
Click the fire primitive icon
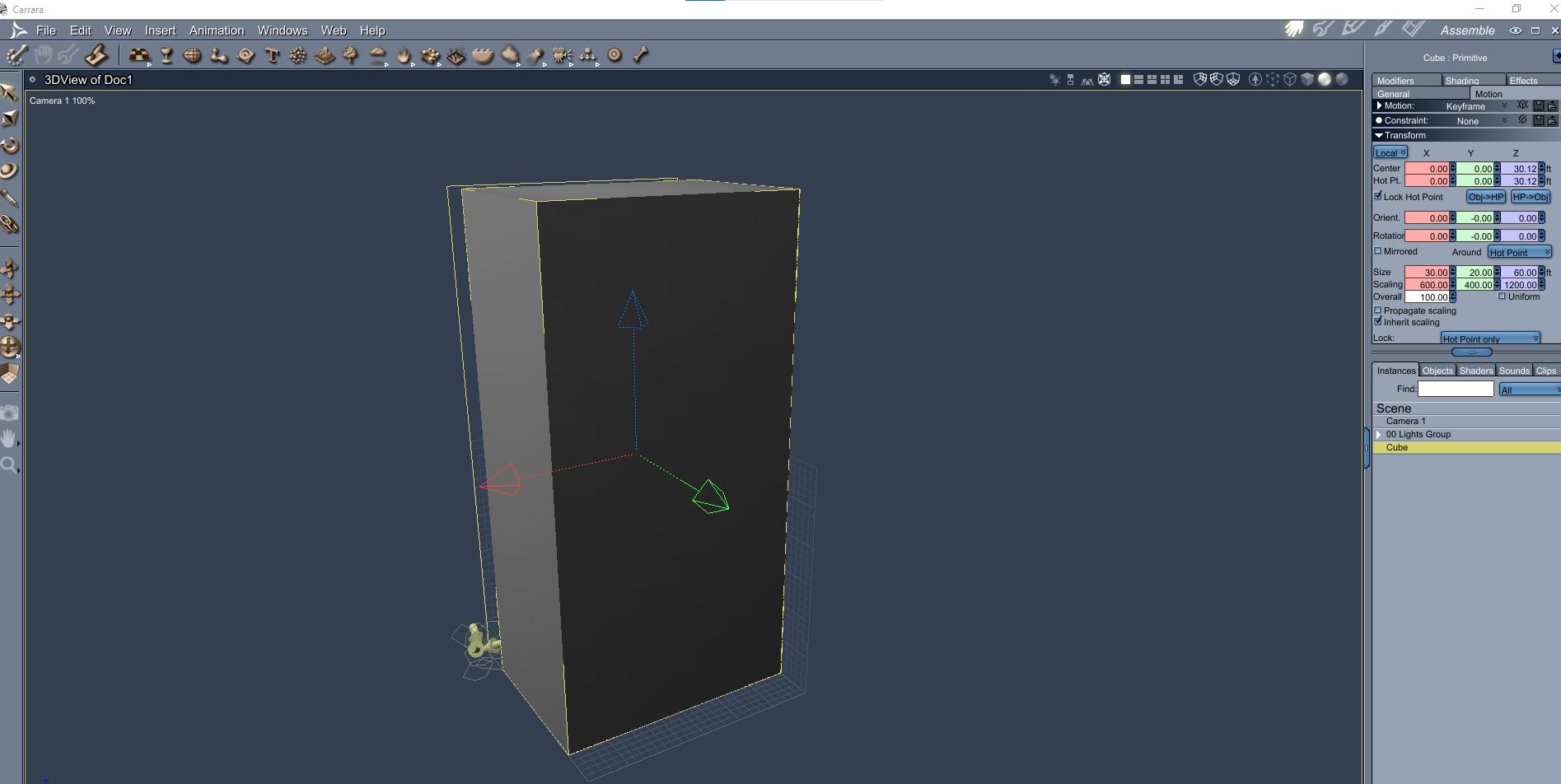pos(404,55)
